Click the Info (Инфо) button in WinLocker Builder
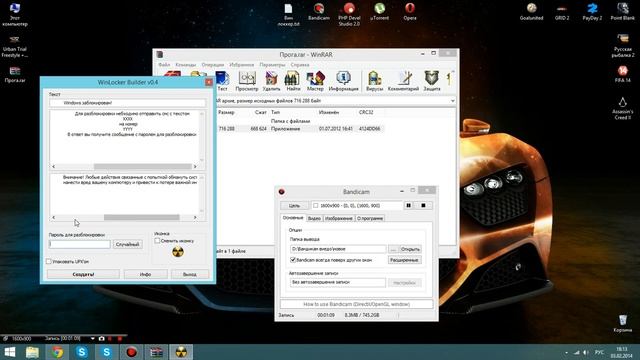 click(145, 274)
